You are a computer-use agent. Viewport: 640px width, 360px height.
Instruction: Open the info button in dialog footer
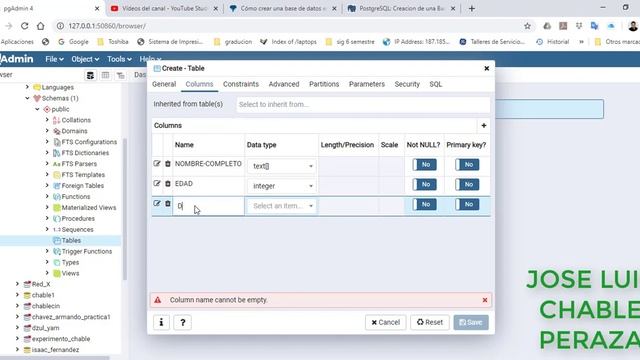pyautogui.click(x=161, y=322)
